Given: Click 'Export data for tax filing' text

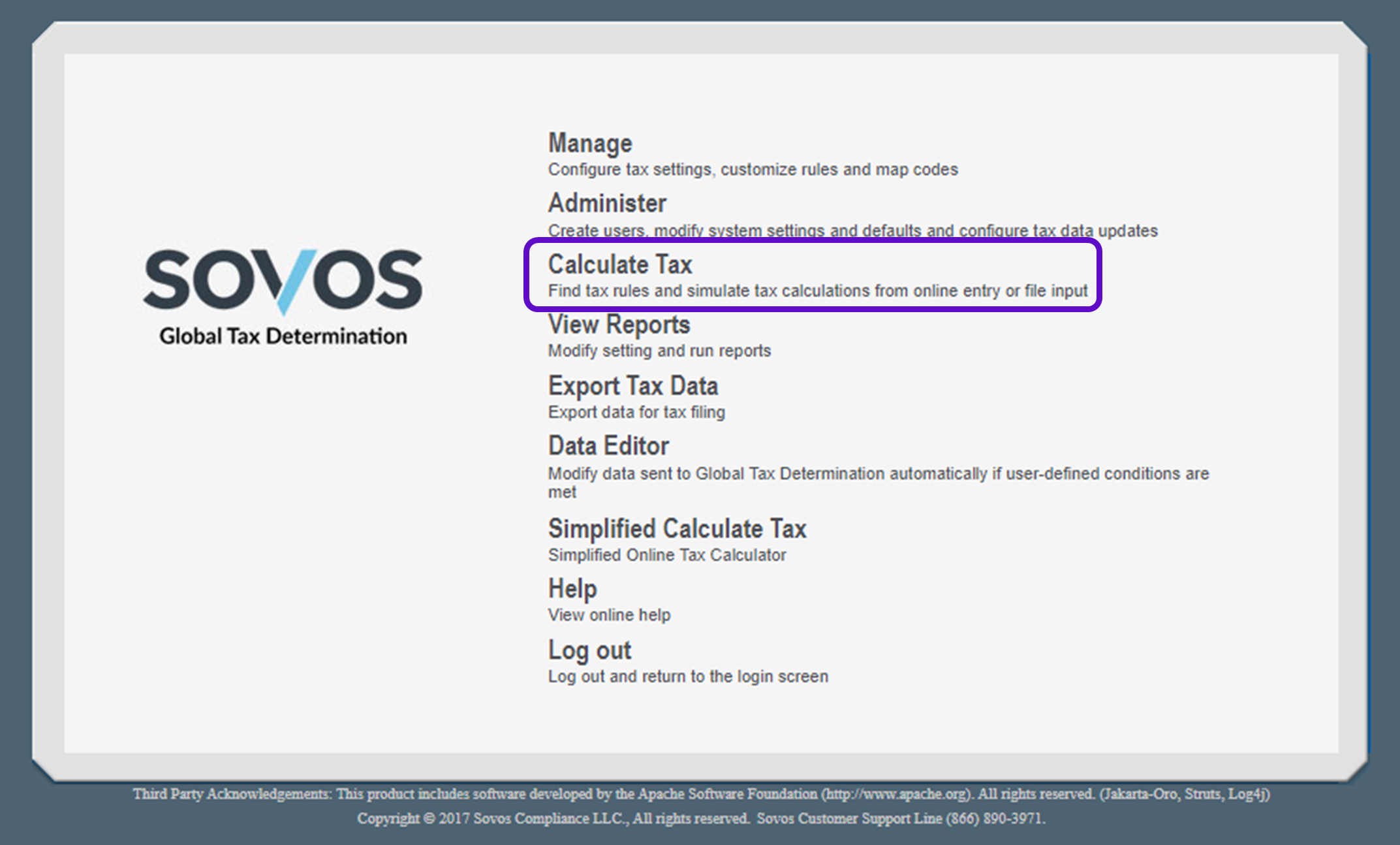Looking at the screenshot, I should coord(636,413).
